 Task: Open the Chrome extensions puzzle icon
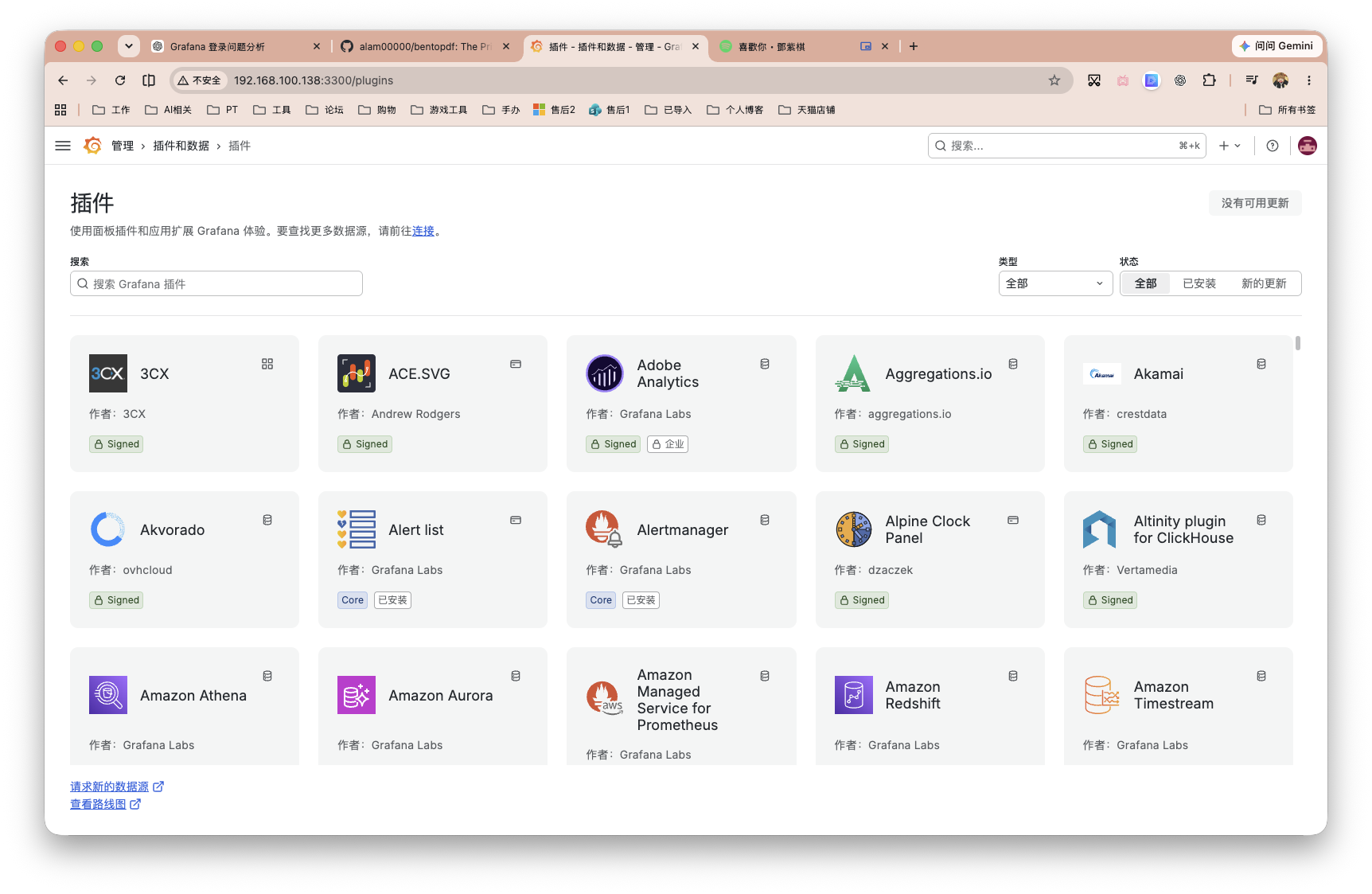click(1210, 80)
